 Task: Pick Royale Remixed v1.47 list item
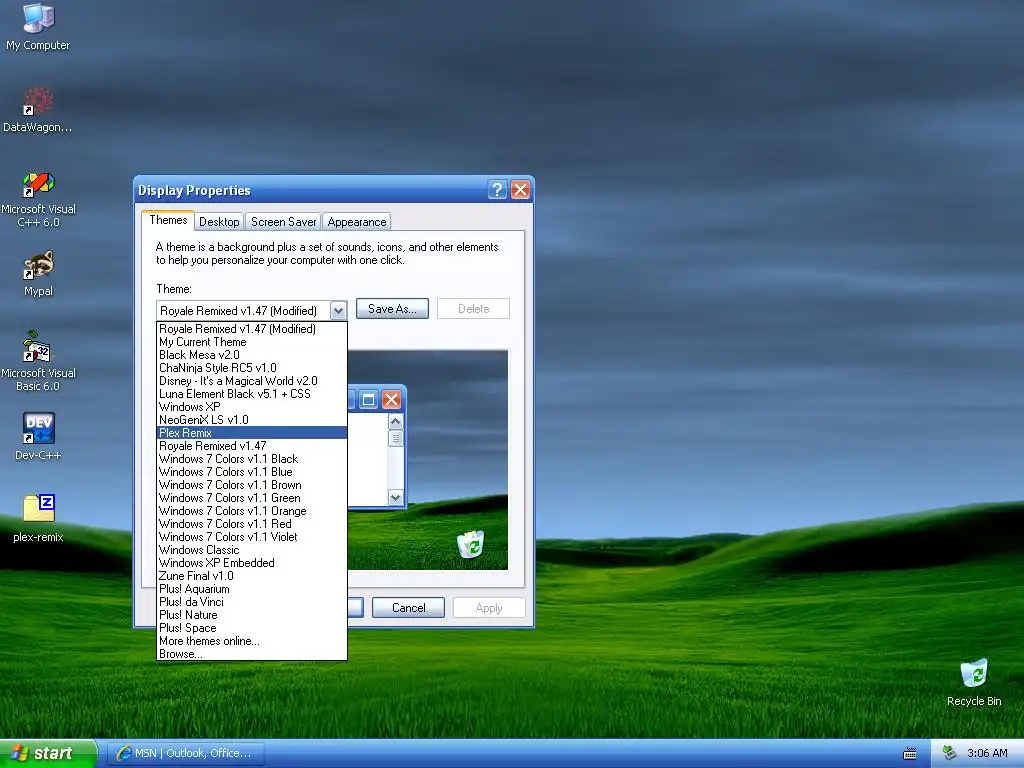coord(252,445)
